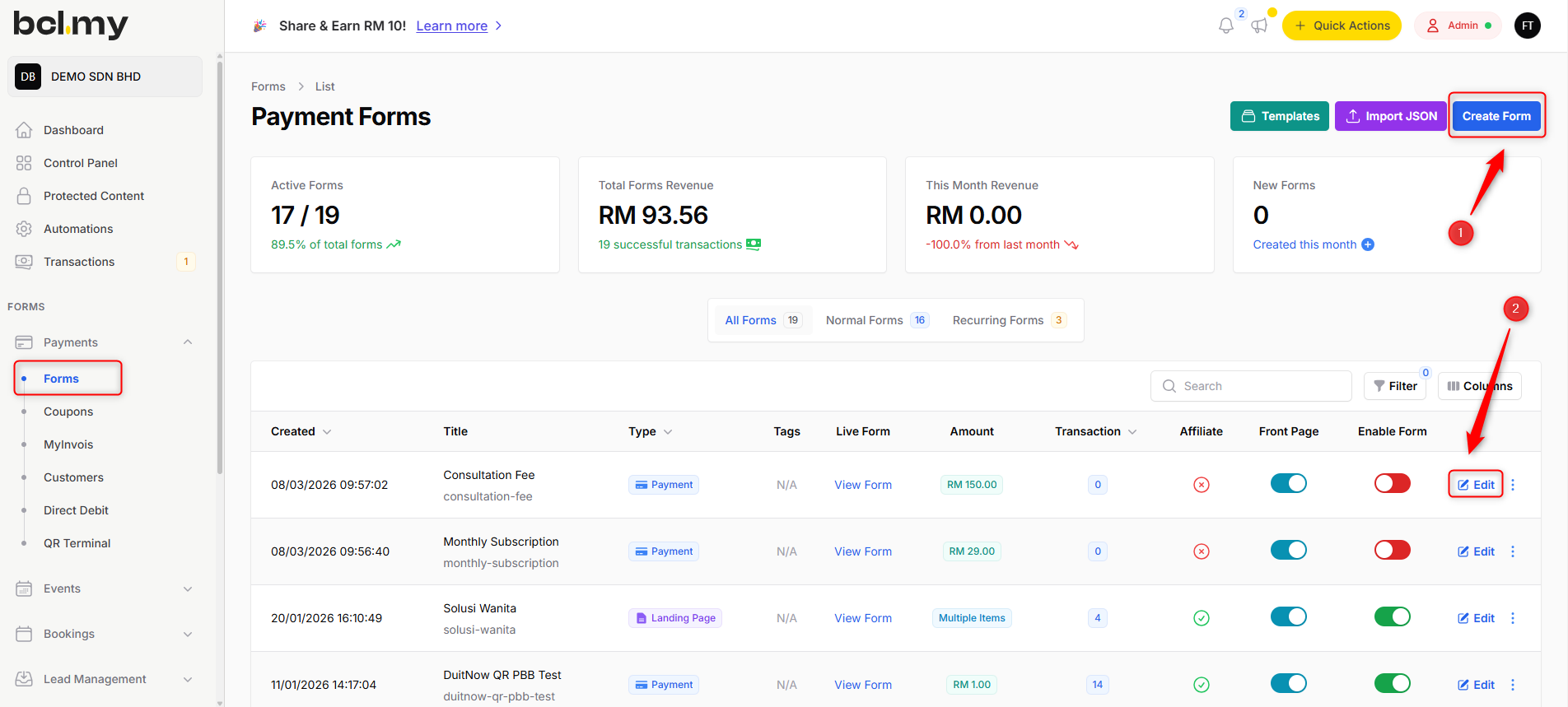Click affiliate status icon for Solusi Wanita

1201,618
